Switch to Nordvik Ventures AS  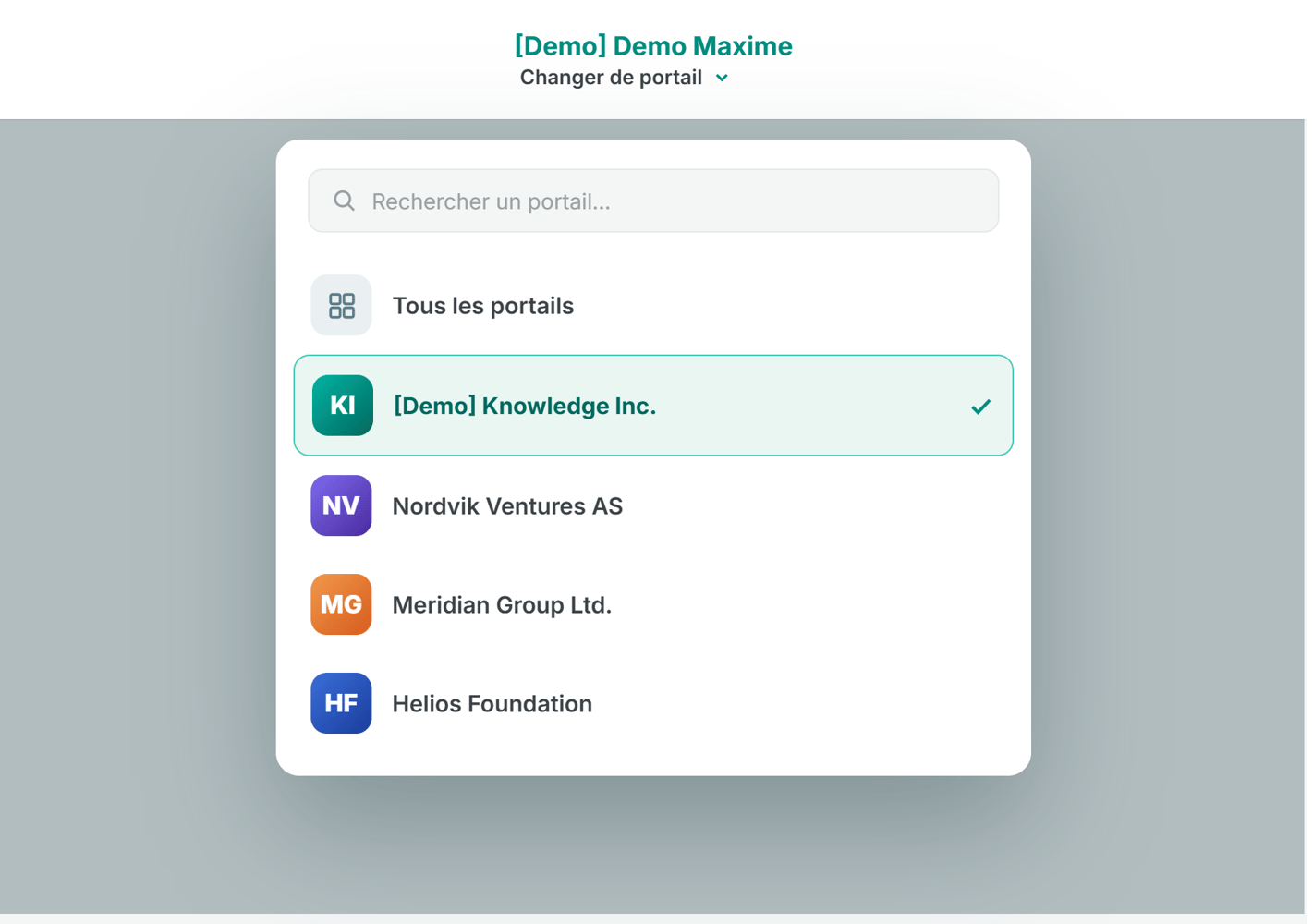pos(653,505)
